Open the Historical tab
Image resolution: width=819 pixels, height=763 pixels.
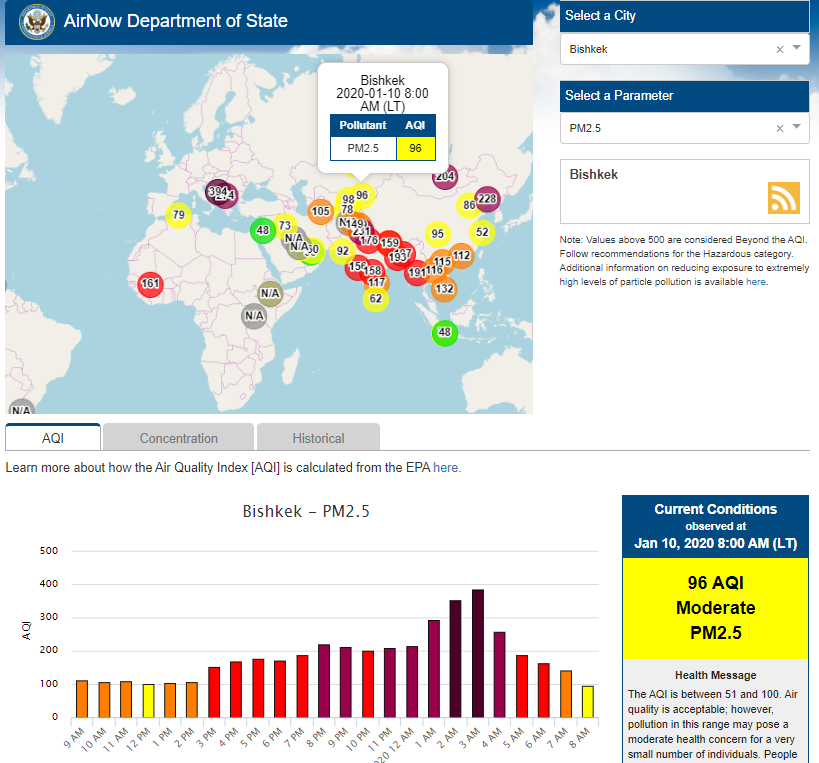(318, 438)
